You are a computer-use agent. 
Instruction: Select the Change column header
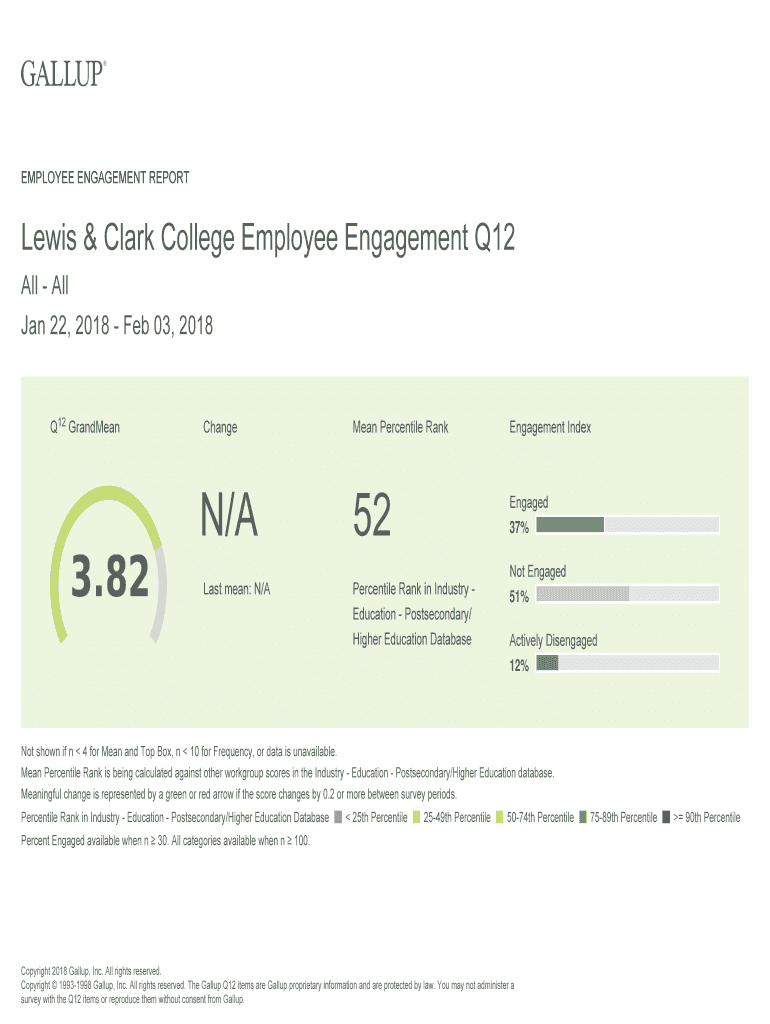220,427
